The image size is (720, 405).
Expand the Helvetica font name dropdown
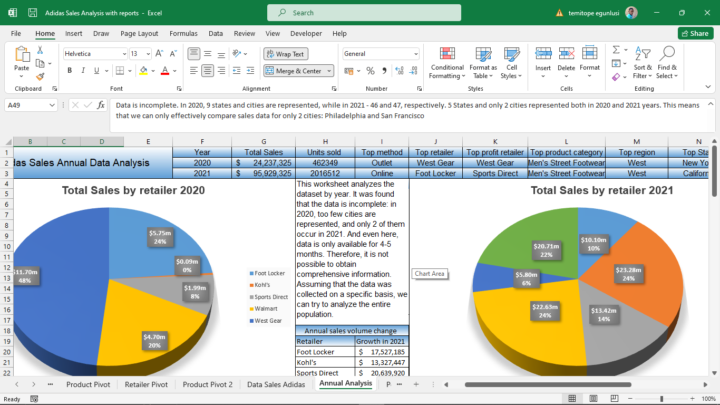point(126,54)
